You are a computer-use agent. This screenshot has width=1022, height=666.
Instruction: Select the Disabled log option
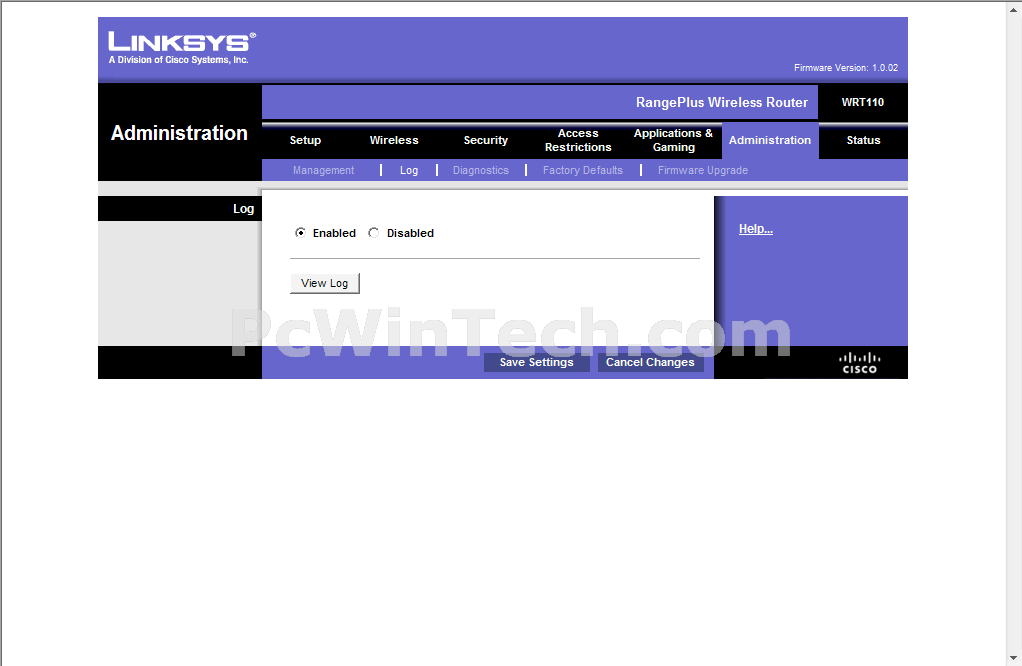pos(373,233)
